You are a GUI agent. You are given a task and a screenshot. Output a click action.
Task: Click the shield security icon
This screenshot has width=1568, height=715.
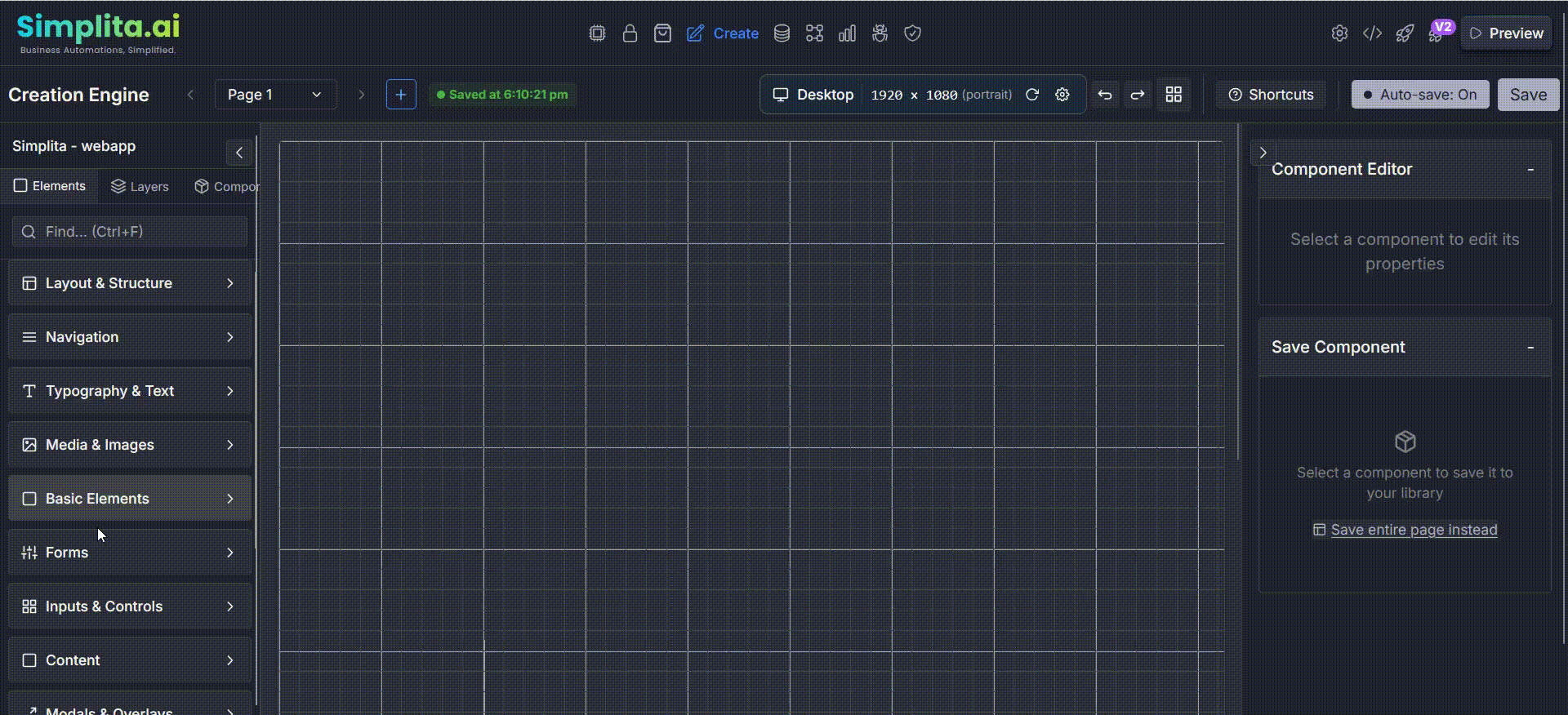(x=912, y=33)
